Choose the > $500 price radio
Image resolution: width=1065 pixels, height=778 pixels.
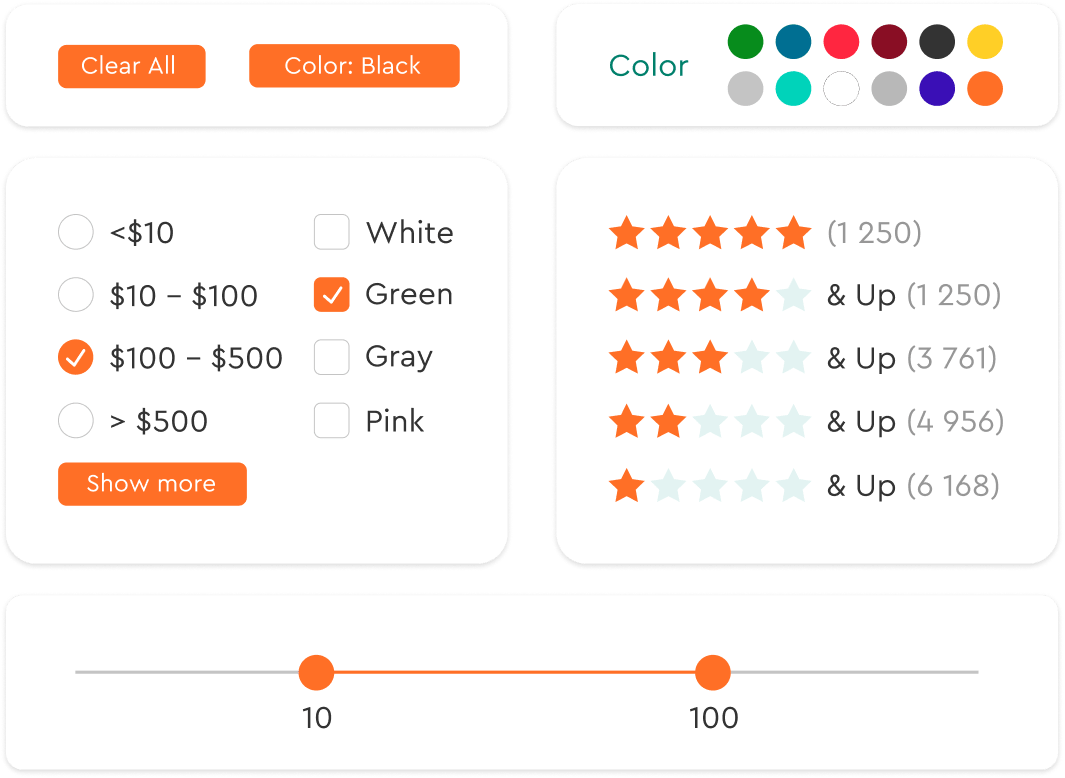(76, 421)
